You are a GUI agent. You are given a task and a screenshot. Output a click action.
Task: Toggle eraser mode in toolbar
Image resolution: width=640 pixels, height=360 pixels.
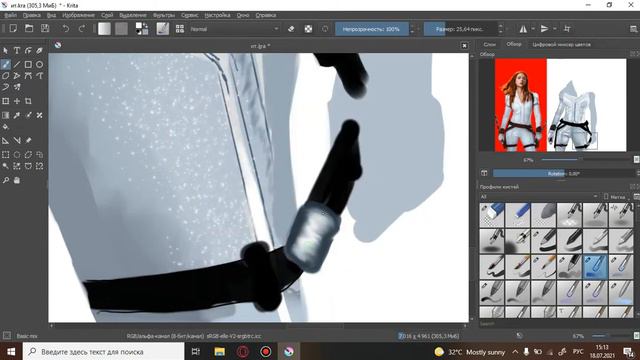click(291, 29)
